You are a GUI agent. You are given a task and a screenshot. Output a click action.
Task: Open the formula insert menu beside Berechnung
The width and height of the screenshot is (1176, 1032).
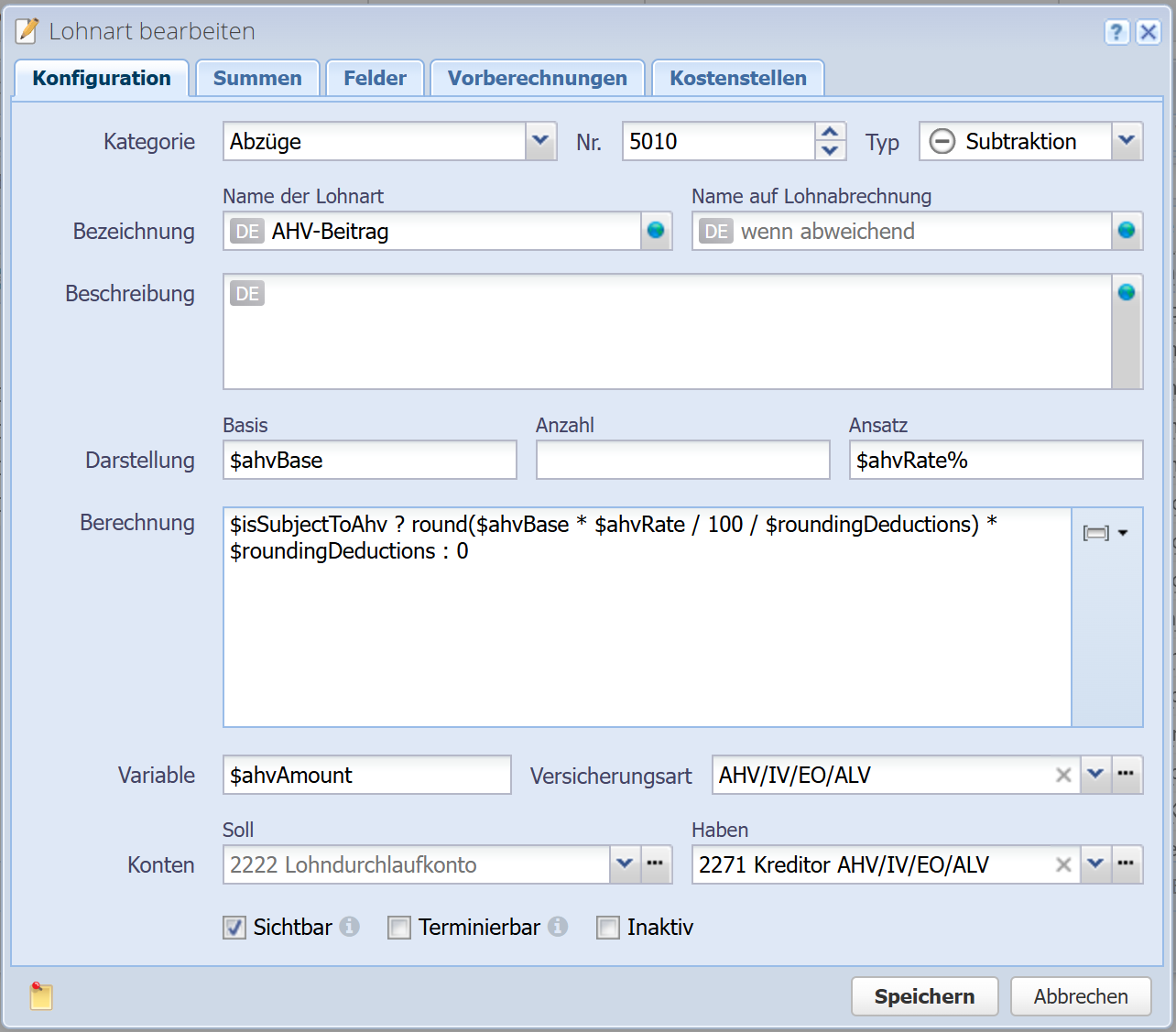click(x=1105, y=533)
